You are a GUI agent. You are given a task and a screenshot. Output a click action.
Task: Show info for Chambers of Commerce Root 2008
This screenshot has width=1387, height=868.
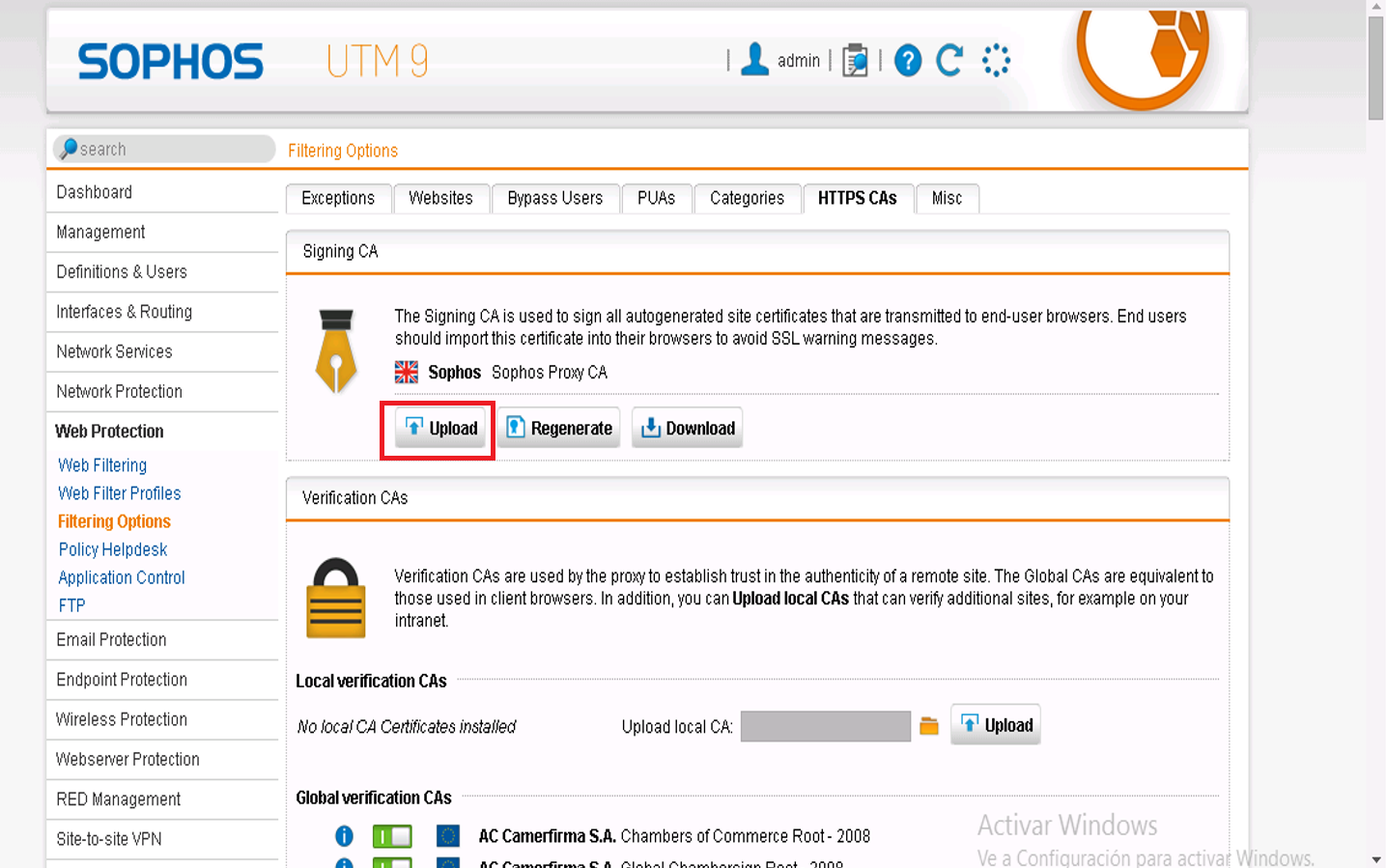(x=344, y=836)
